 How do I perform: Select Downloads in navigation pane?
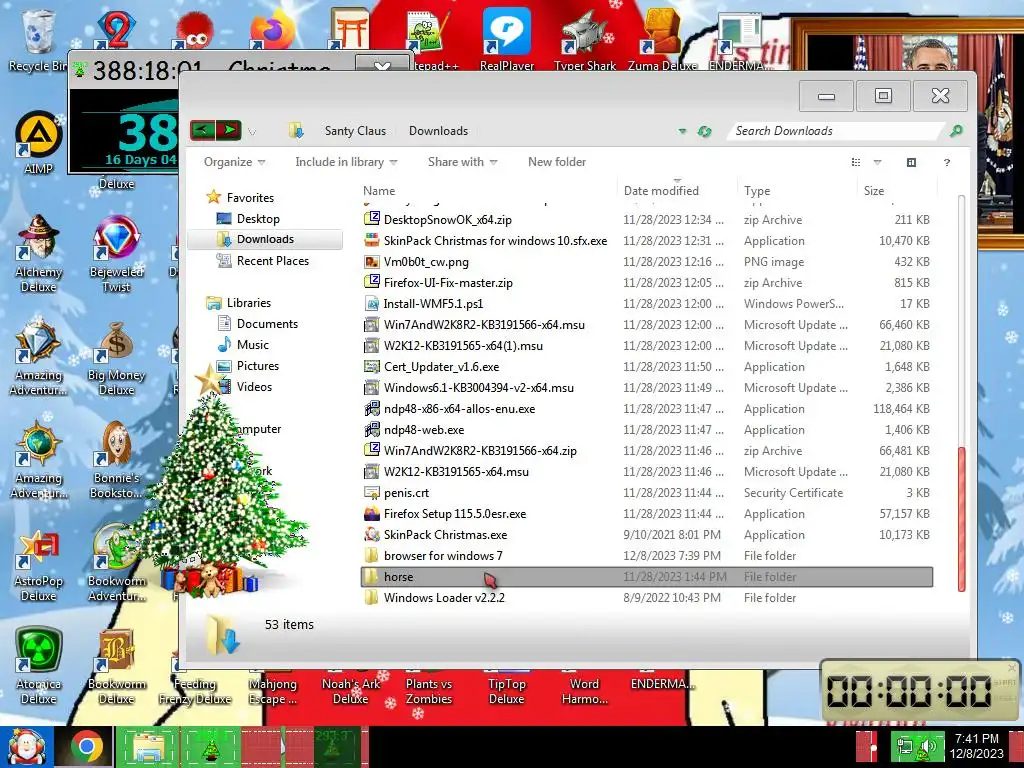coord(265,239)
